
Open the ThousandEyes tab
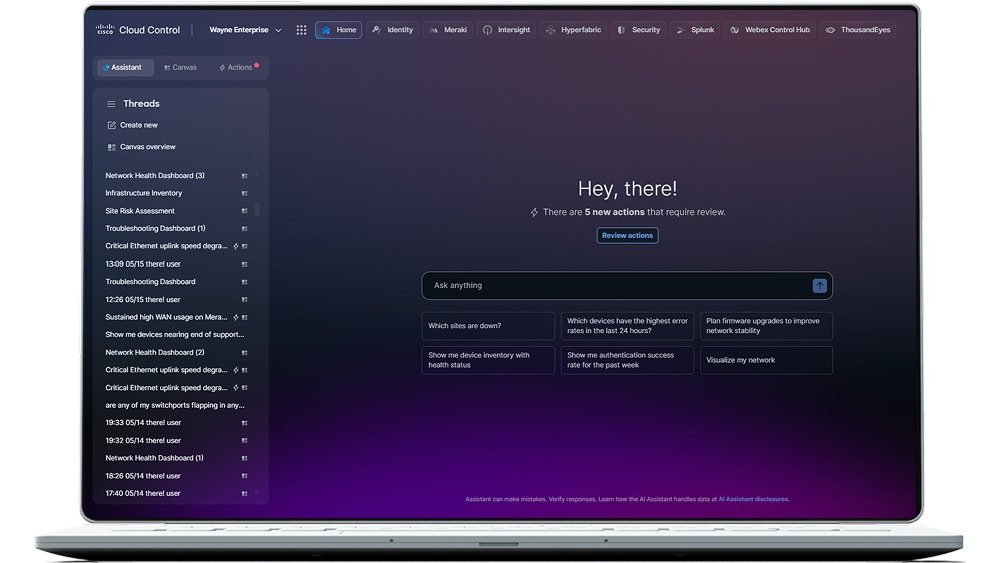tap(858, 30)
